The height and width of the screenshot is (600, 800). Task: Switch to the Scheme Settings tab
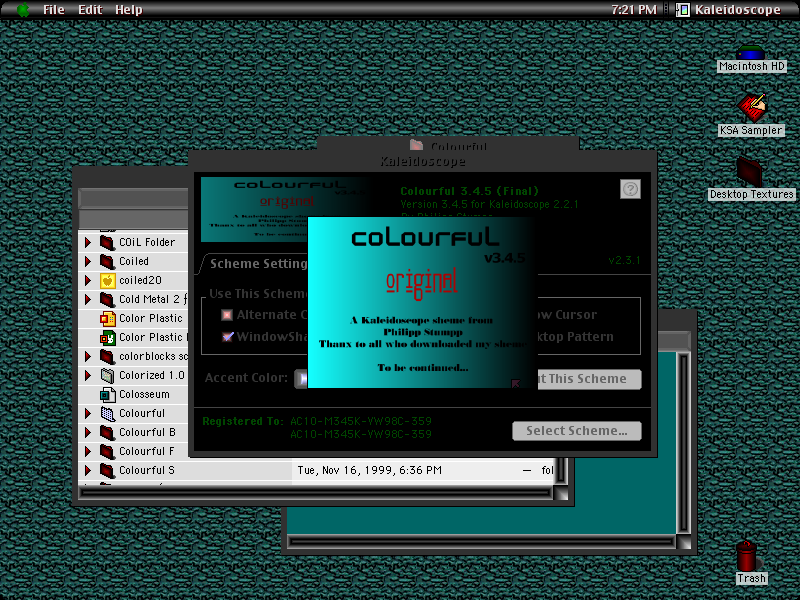click(258, 264)
